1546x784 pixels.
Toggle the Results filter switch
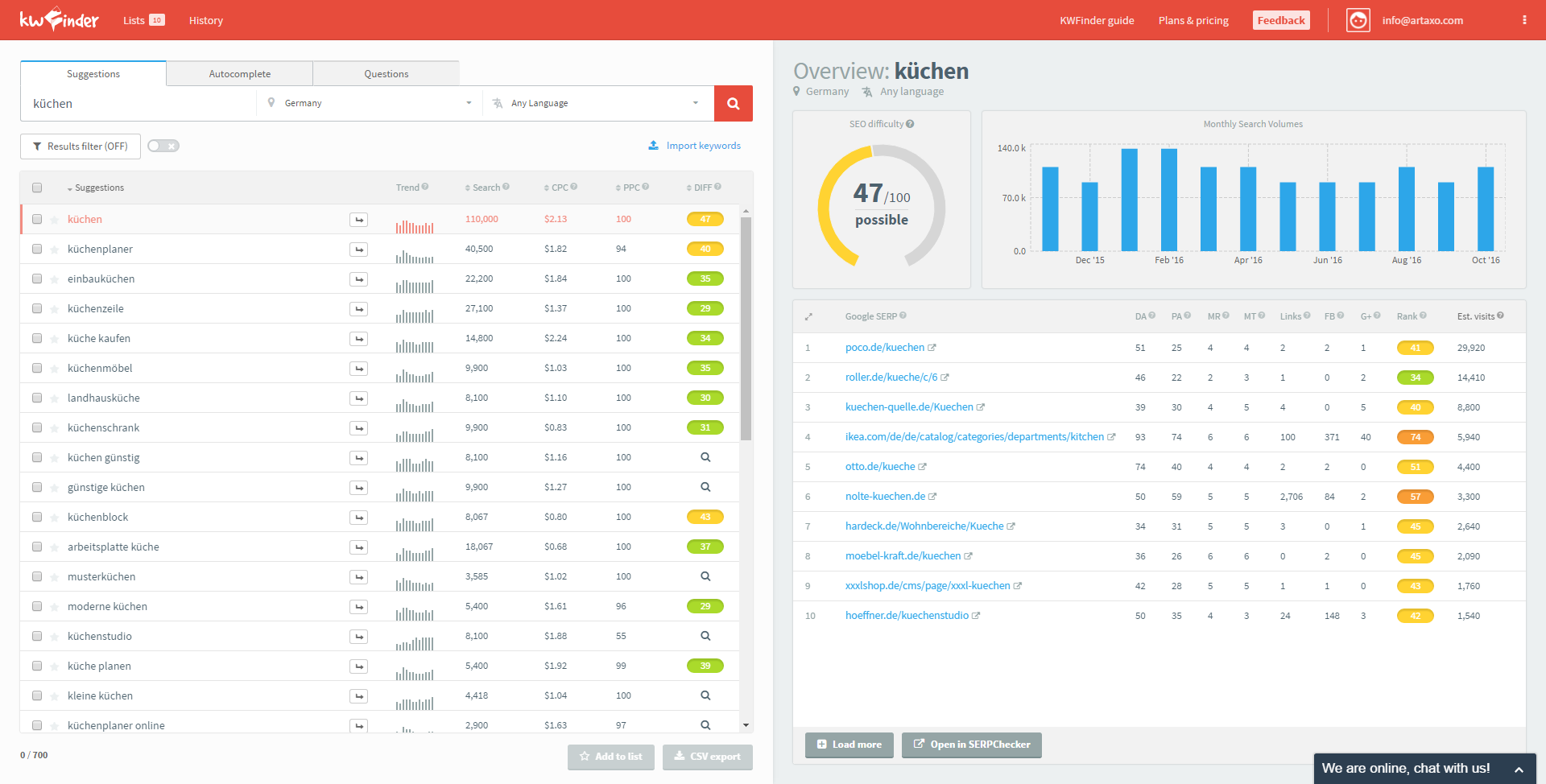coord(163,146)
